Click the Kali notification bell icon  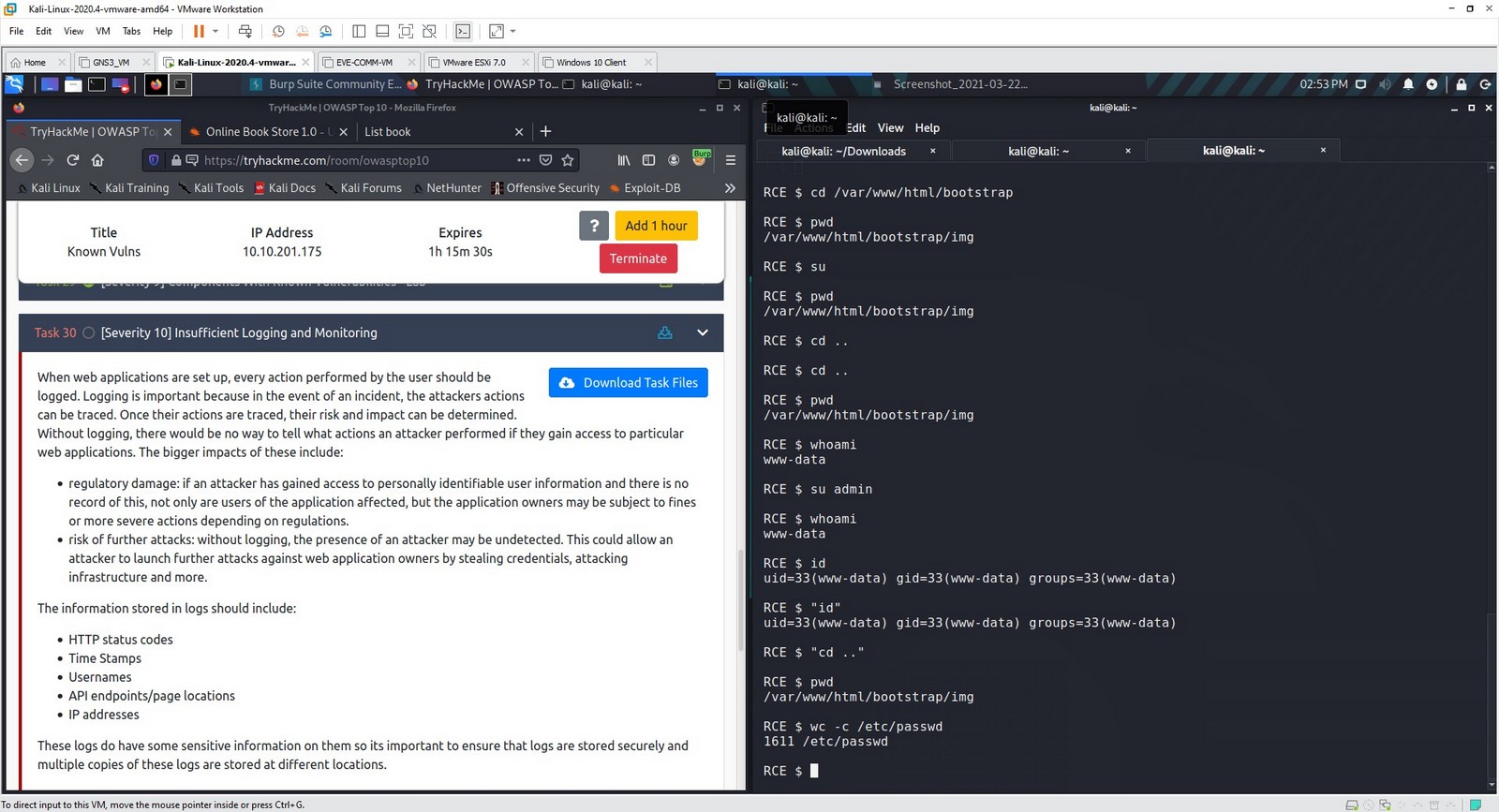1407,84
